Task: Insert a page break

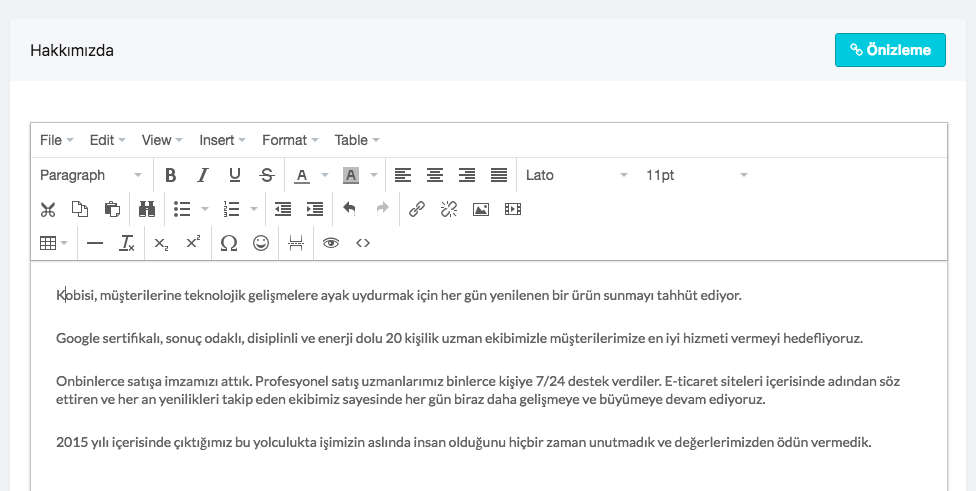Action: [296, 243]
